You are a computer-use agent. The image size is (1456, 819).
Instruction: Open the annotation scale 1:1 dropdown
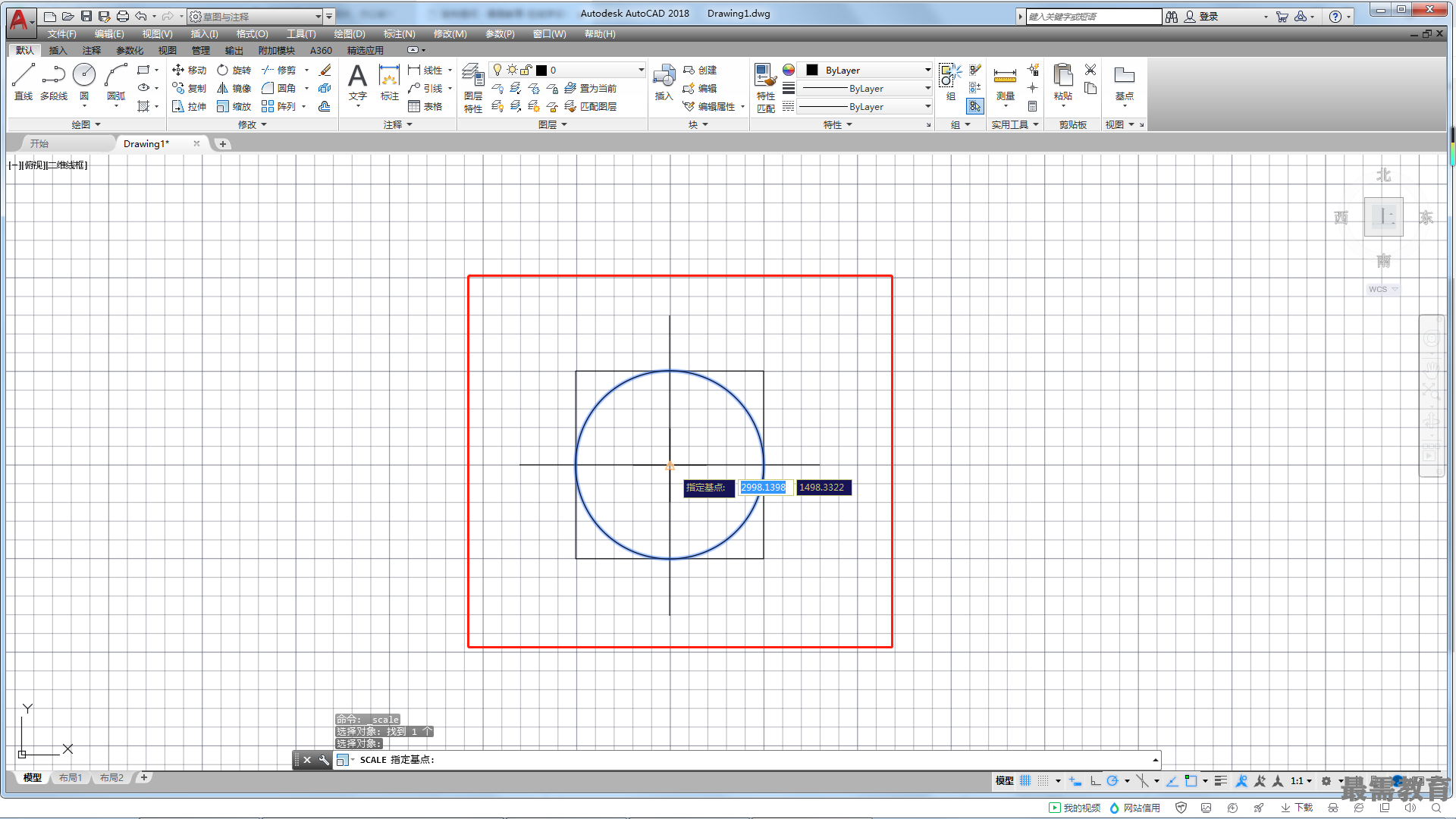click(x=1301, y=780)
